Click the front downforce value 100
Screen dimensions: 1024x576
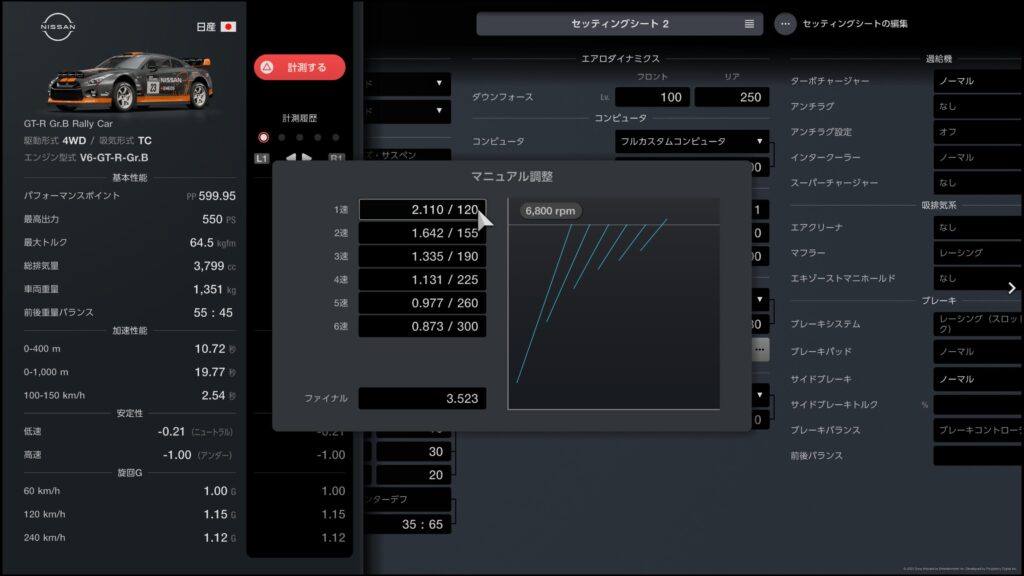[653, 97]
